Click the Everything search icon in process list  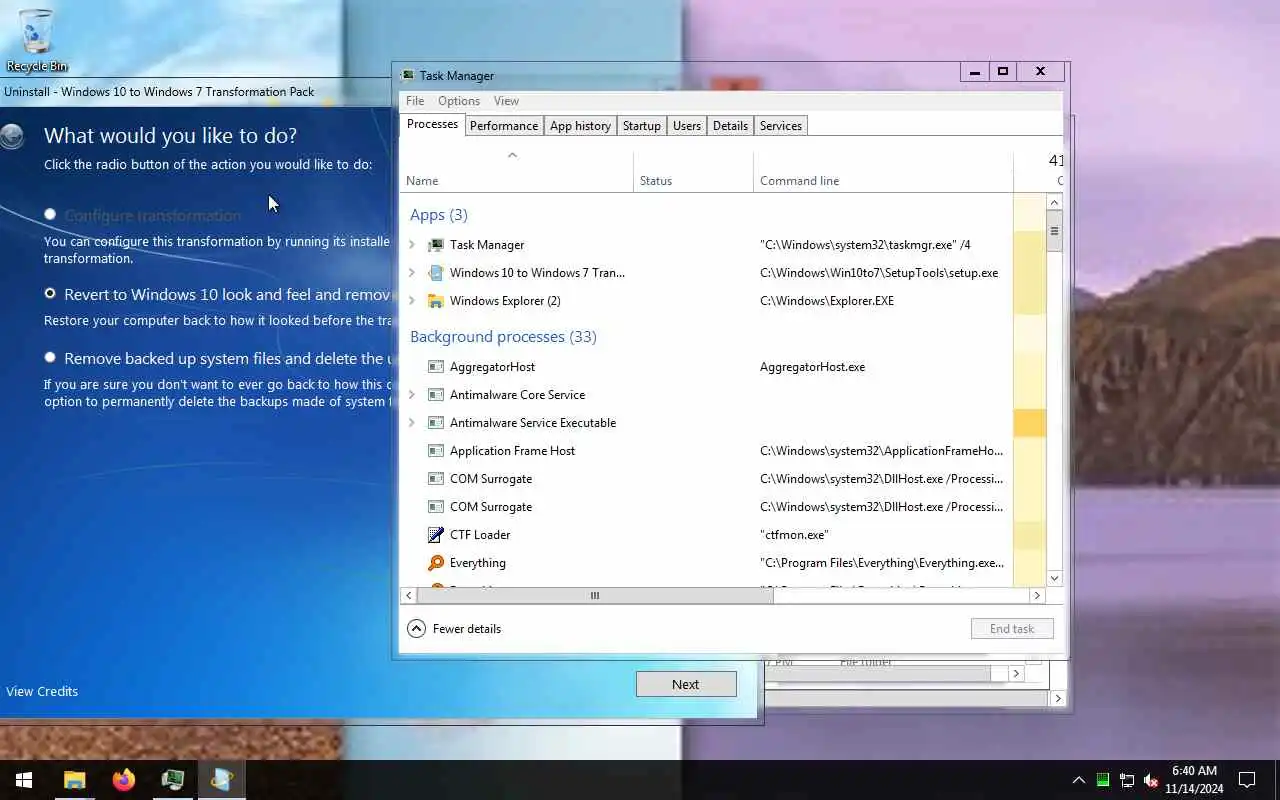[x=435, y=563]
